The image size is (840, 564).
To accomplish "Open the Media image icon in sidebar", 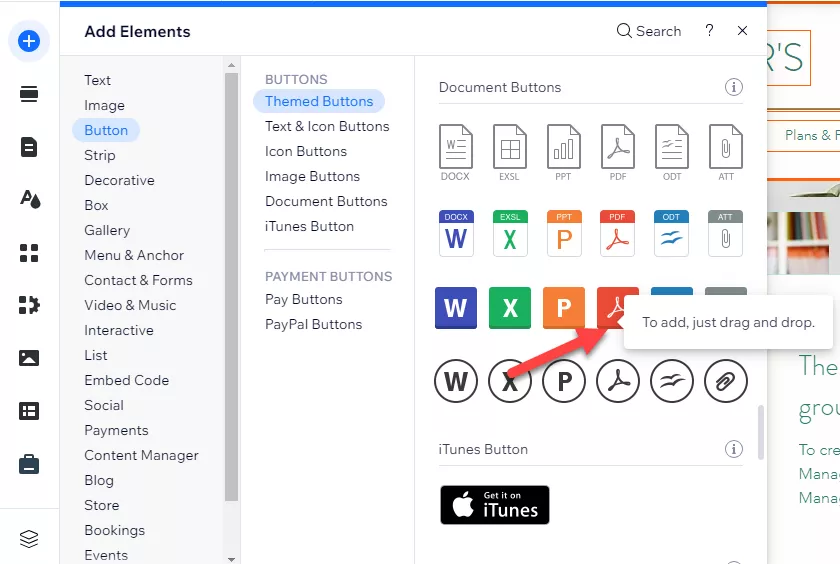I will click(29, 358).
